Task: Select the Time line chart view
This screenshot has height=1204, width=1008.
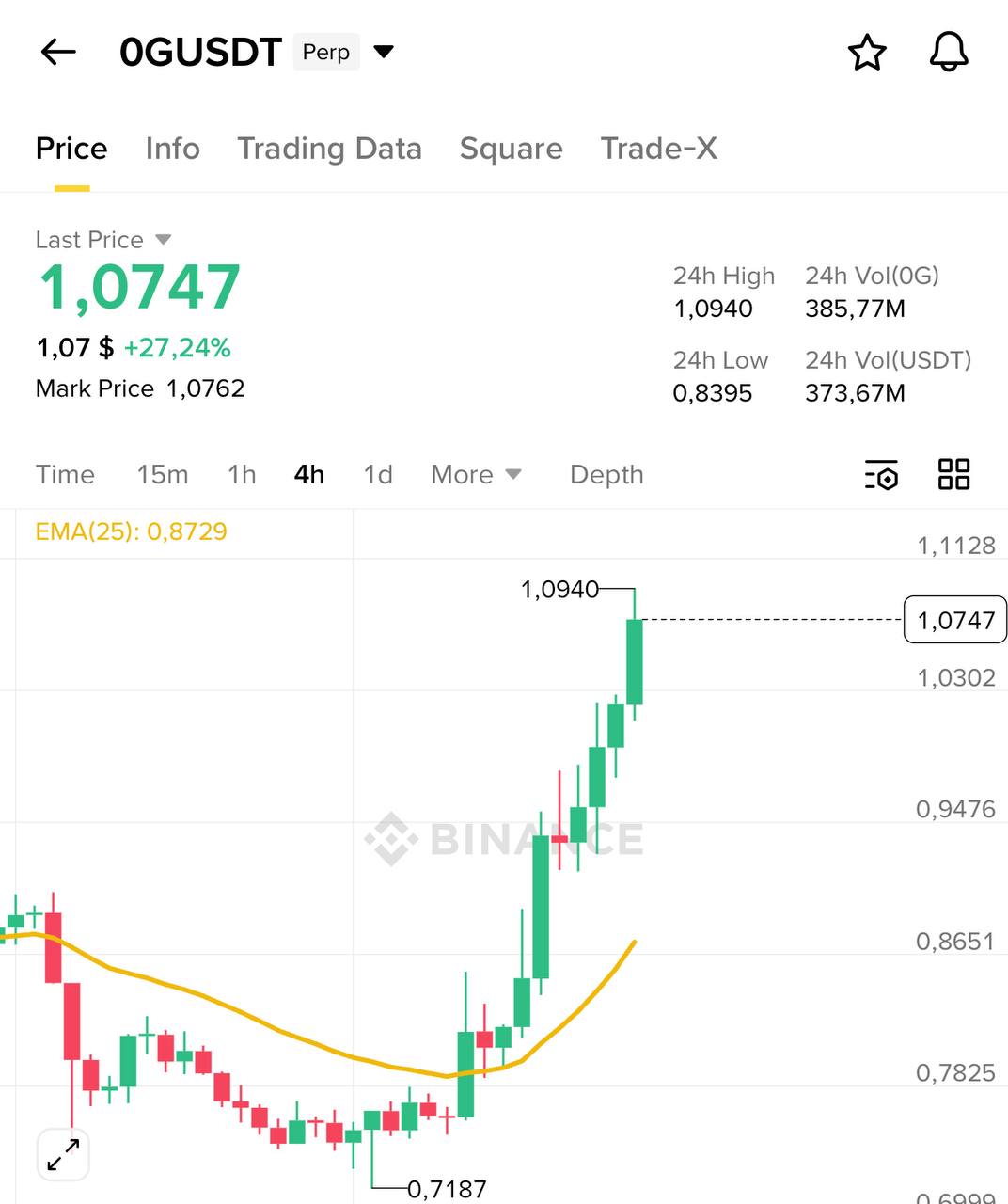Action: coord(65,474)
